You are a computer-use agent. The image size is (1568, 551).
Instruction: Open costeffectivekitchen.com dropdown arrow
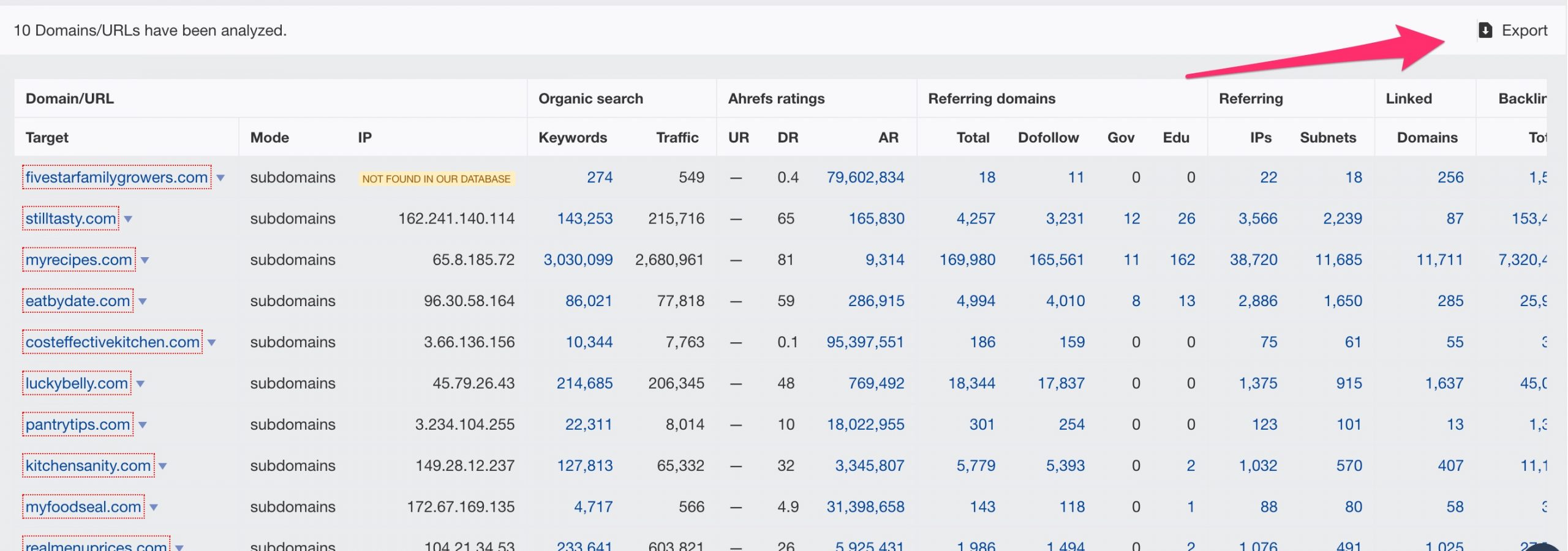pos(211,342)
